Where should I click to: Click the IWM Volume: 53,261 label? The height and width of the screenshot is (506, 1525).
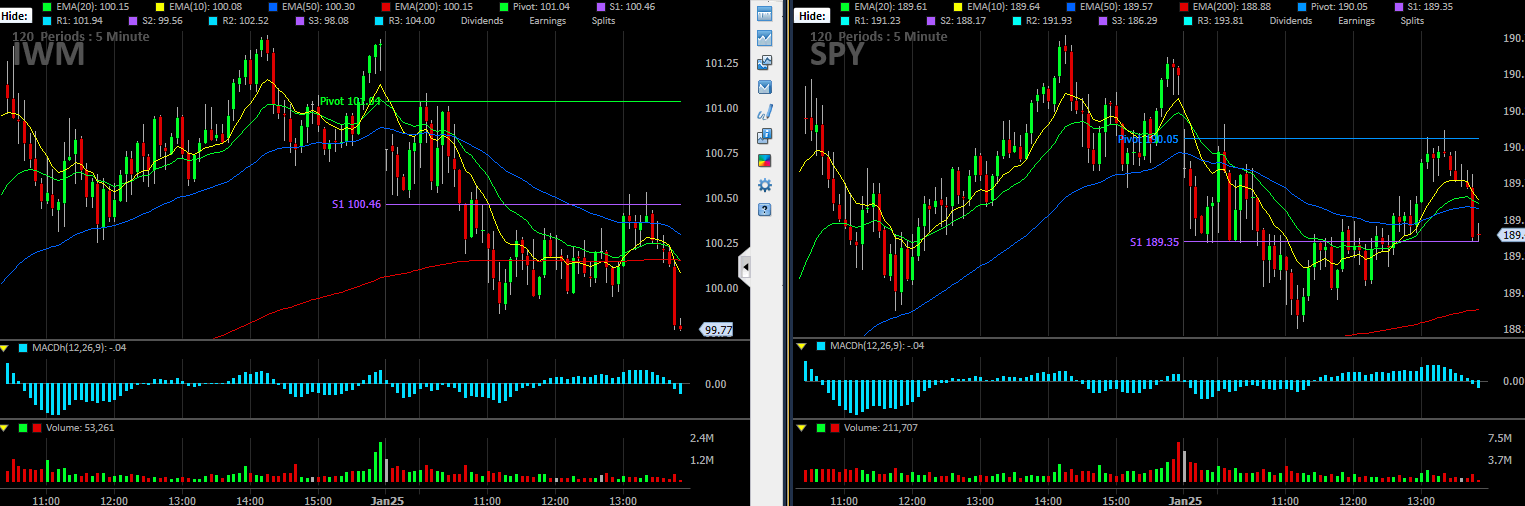pyautogui.click(x=81, y=428)
